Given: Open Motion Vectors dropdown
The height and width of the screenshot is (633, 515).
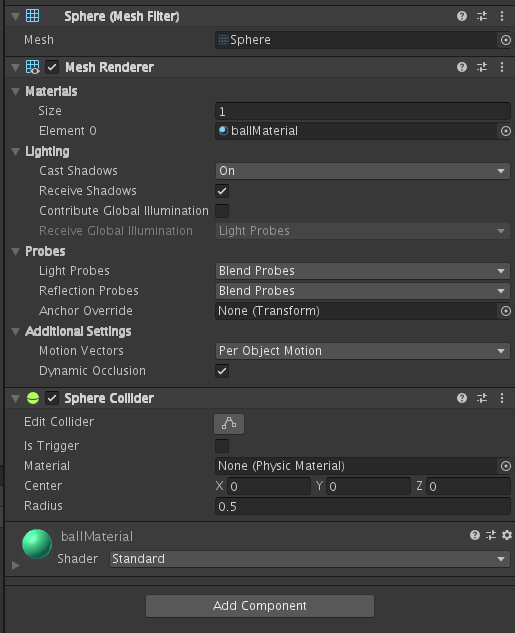Looking at the screenshot, I should point(362,351).
